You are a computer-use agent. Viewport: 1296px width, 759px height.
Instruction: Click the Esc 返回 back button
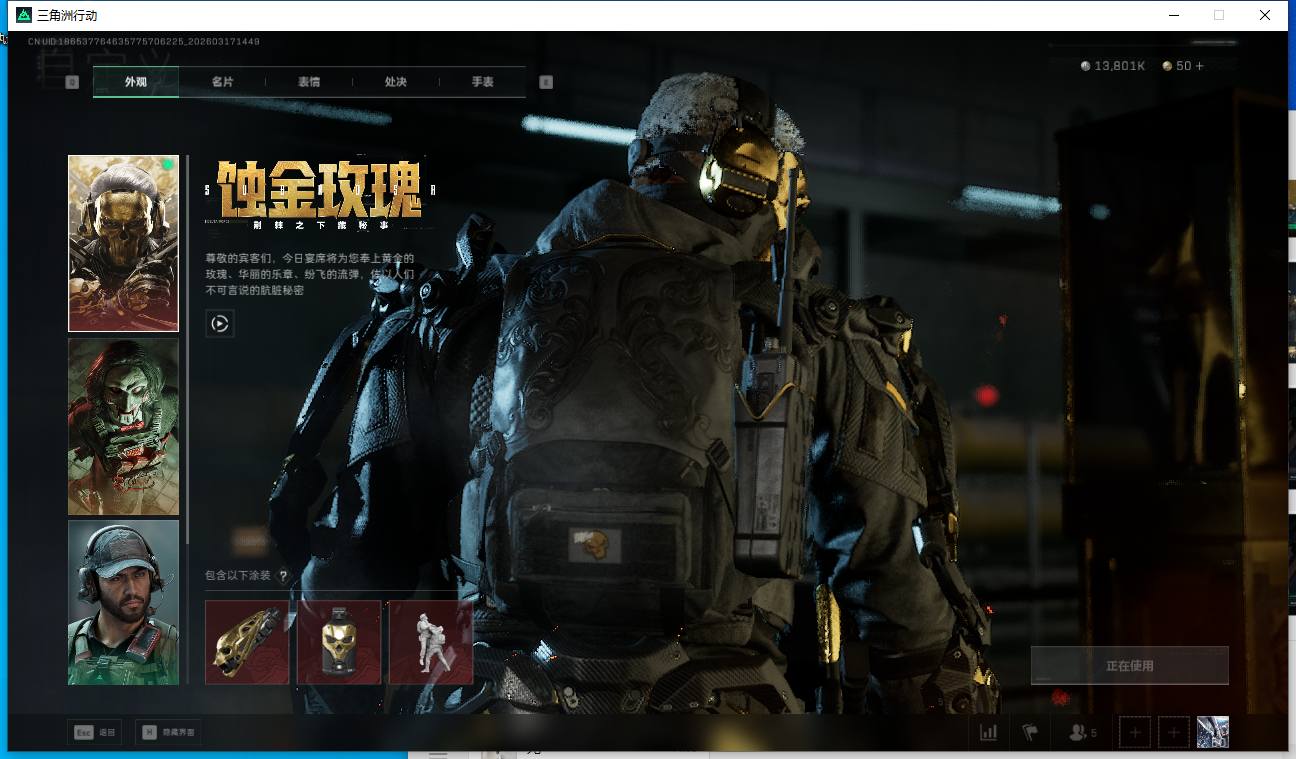(93, 733)
